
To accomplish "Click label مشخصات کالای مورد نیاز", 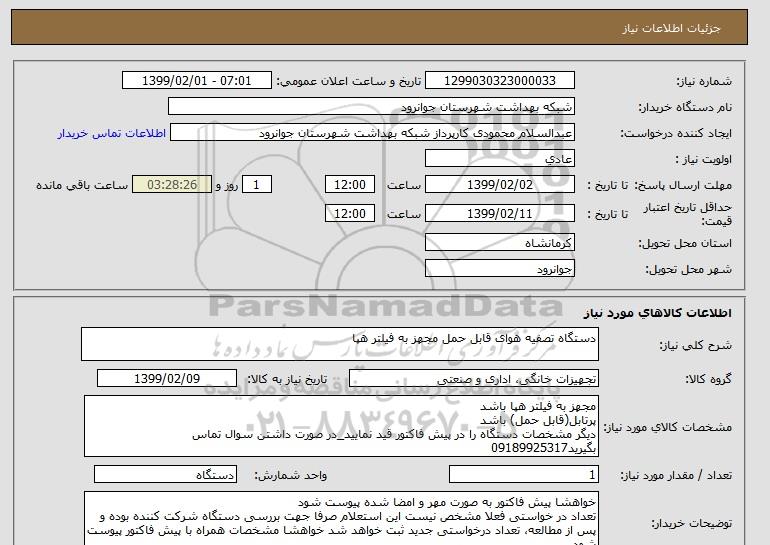I will pos(668,427).
